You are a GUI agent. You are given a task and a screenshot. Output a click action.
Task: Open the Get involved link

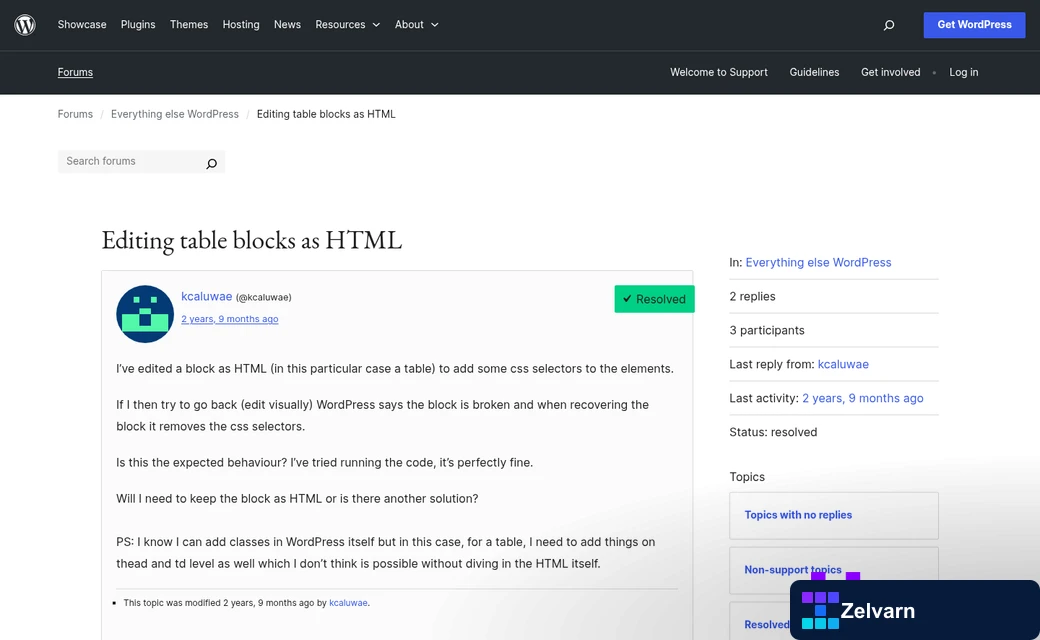[891, 72]
